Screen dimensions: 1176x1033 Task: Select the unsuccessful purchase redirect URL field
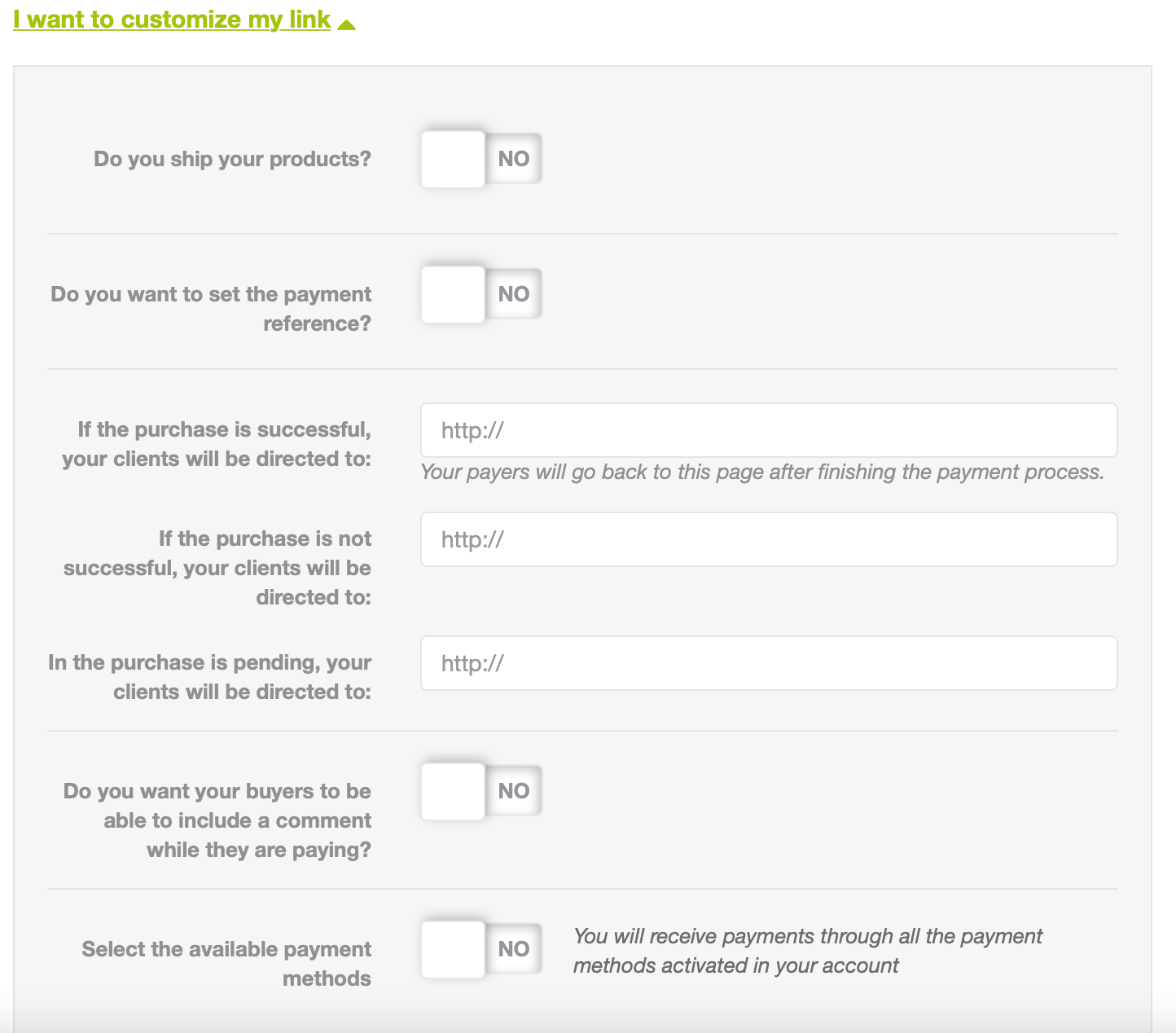tap(769, 539)
